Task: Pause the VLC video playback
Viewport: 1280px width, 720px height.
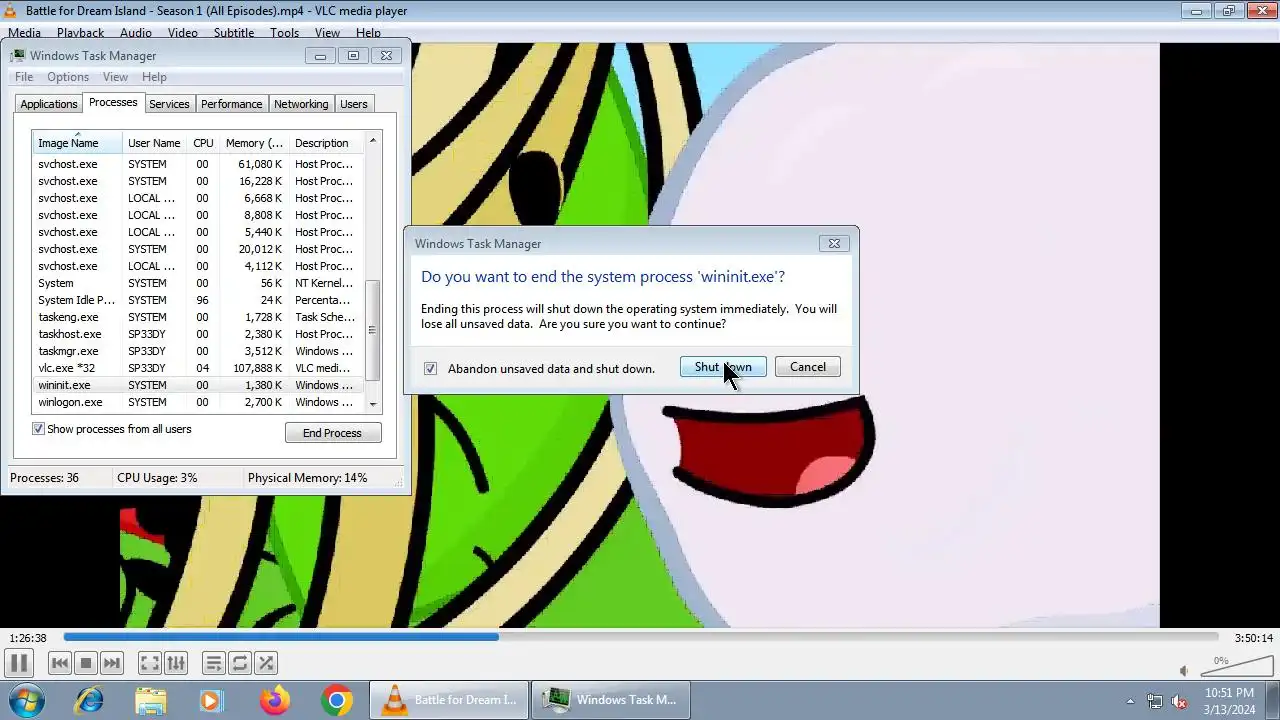Action: tap(18, 663)
